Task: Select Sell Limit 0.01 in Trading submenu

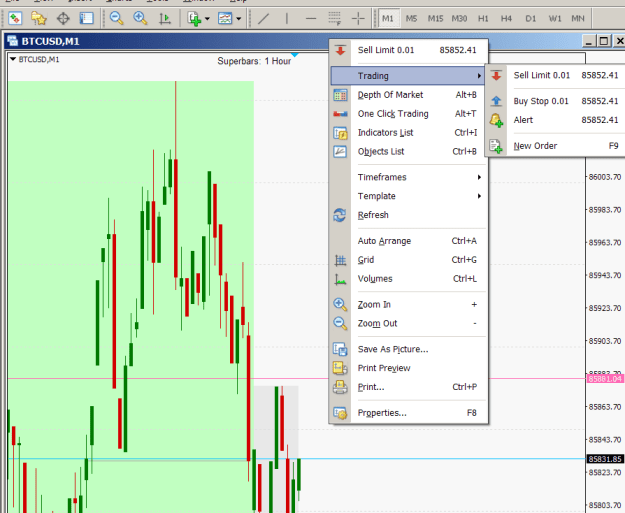Action: (556, 75)
